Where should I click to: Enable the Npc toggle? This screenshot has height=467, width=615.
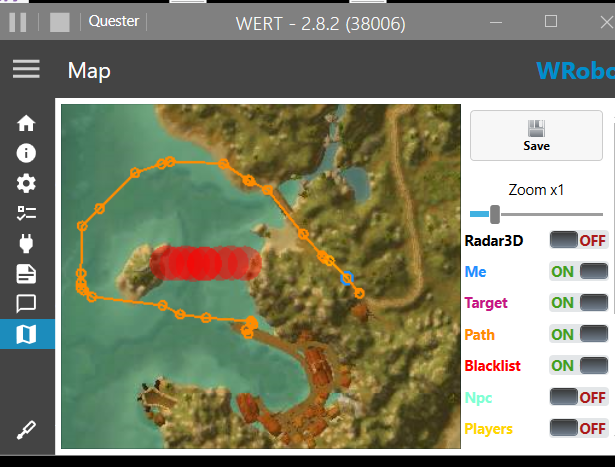pyautogui.click(x=579, y=397)
